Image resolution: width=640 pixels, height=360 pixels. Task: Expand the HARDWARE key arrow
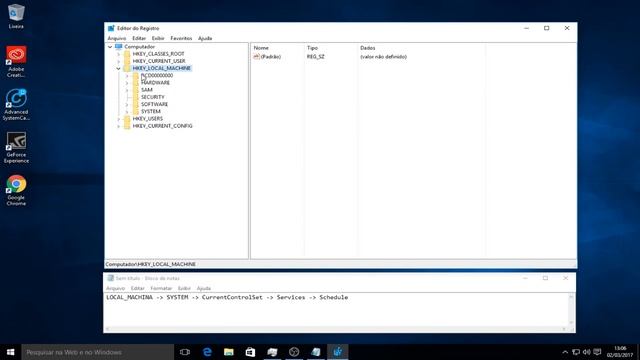[127, 83]
